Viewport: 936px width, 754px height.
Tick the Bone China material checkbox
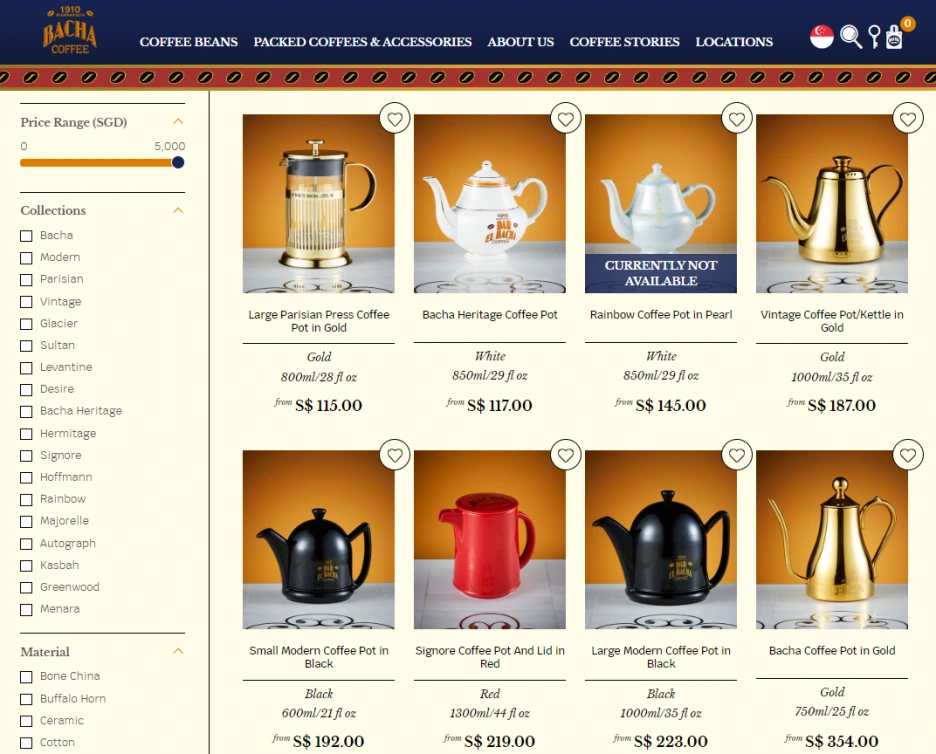pyautogui.click(x=26, y=676)
